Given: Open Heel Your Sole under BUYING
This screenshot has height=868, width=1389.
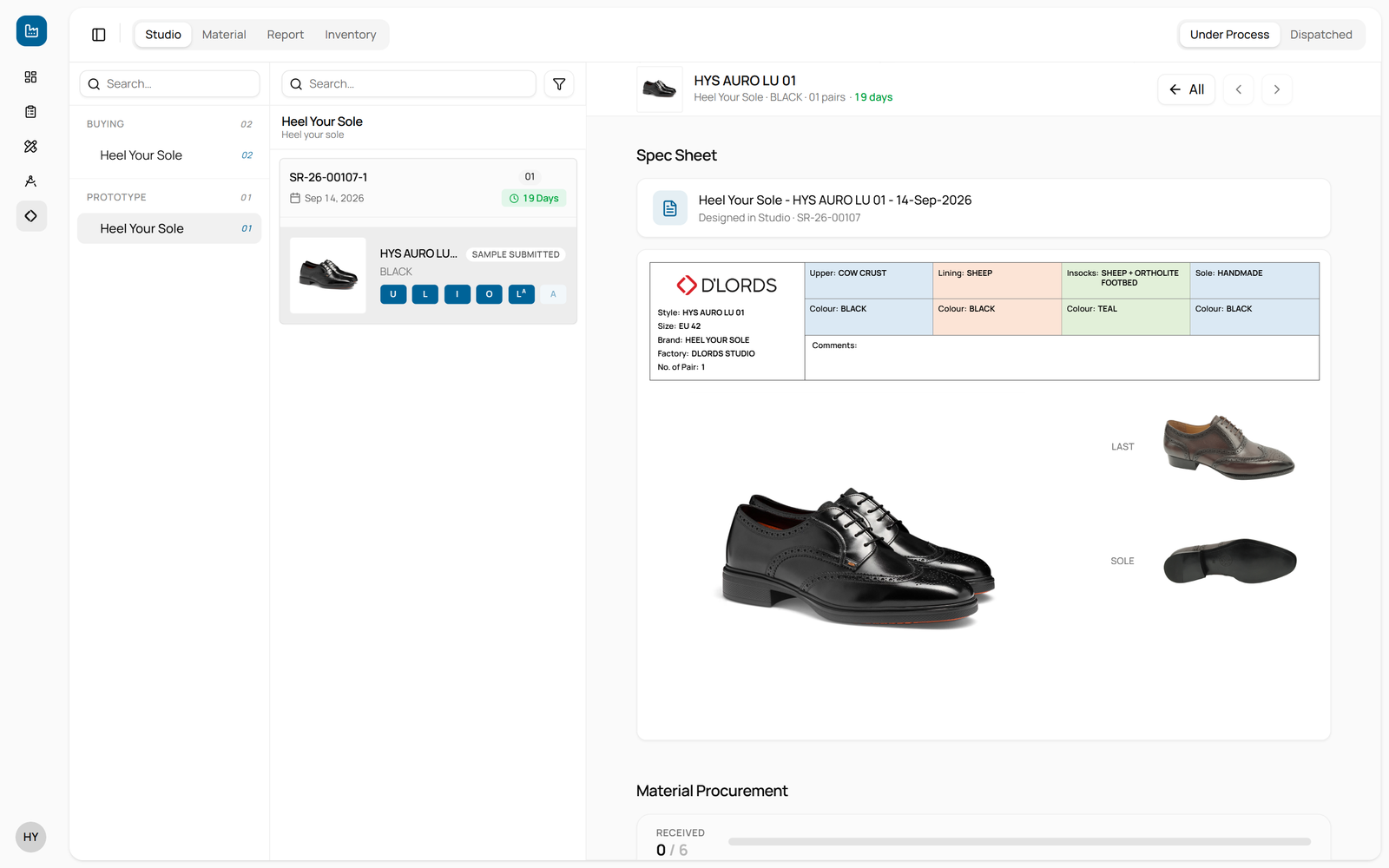Looking at the screenshot, I should [169, 155].
